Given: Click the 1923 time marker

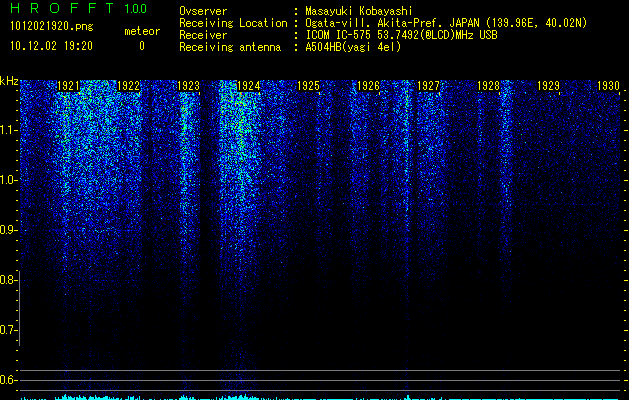Looking at the screenshot, I should pyautogui.click(x=189, y=85).
